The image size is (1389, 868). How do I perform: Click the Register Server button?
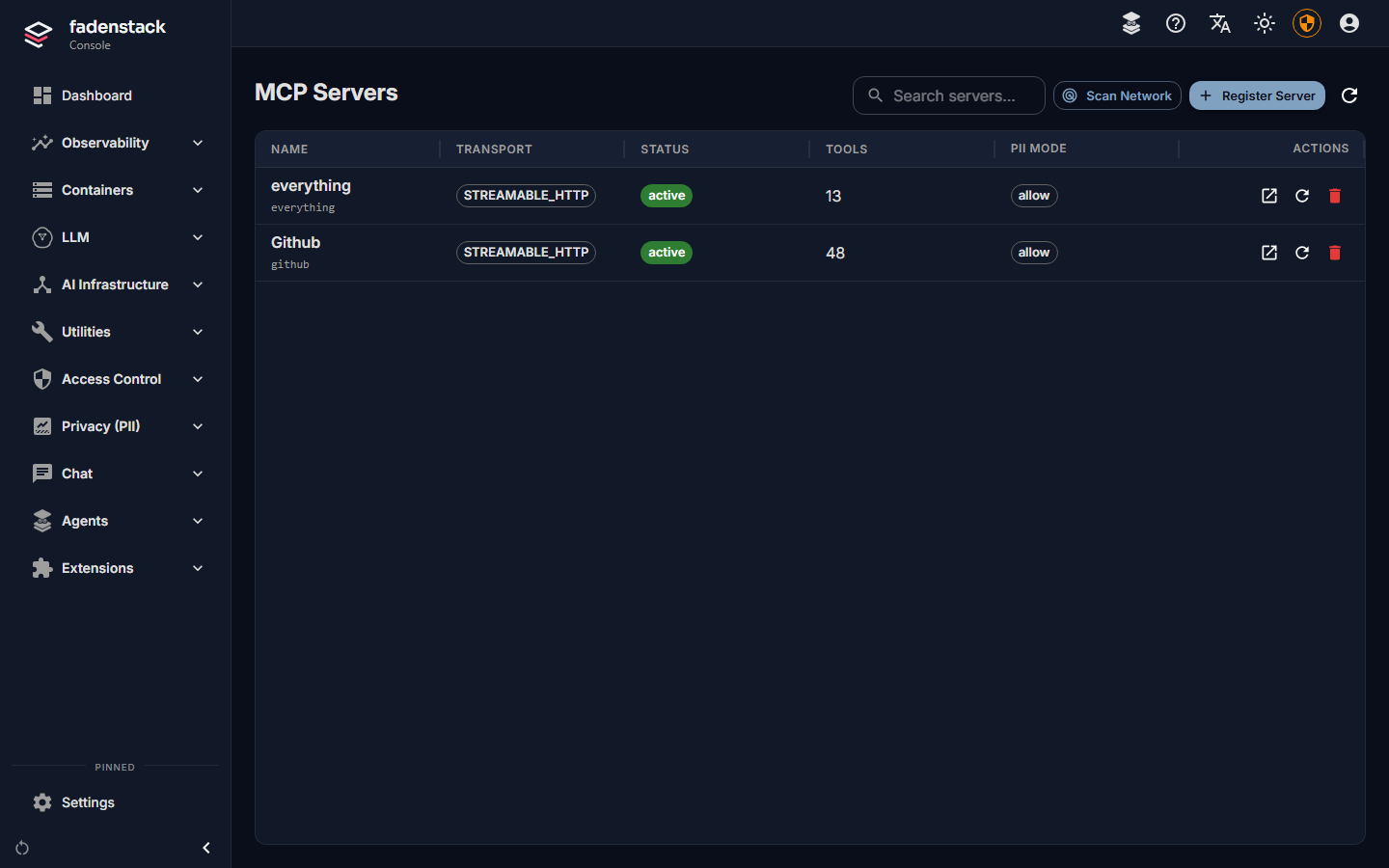click(1257, 95)
